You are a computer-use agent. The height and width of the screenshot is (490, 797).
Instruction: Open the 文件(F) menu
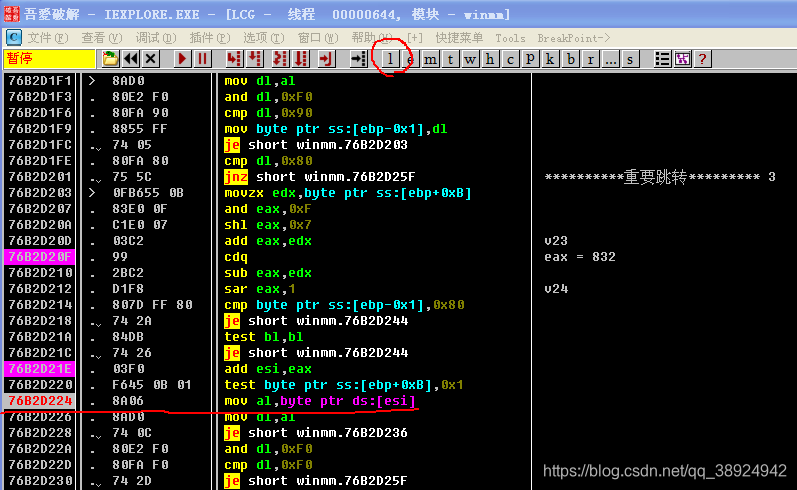coord(48,38)
